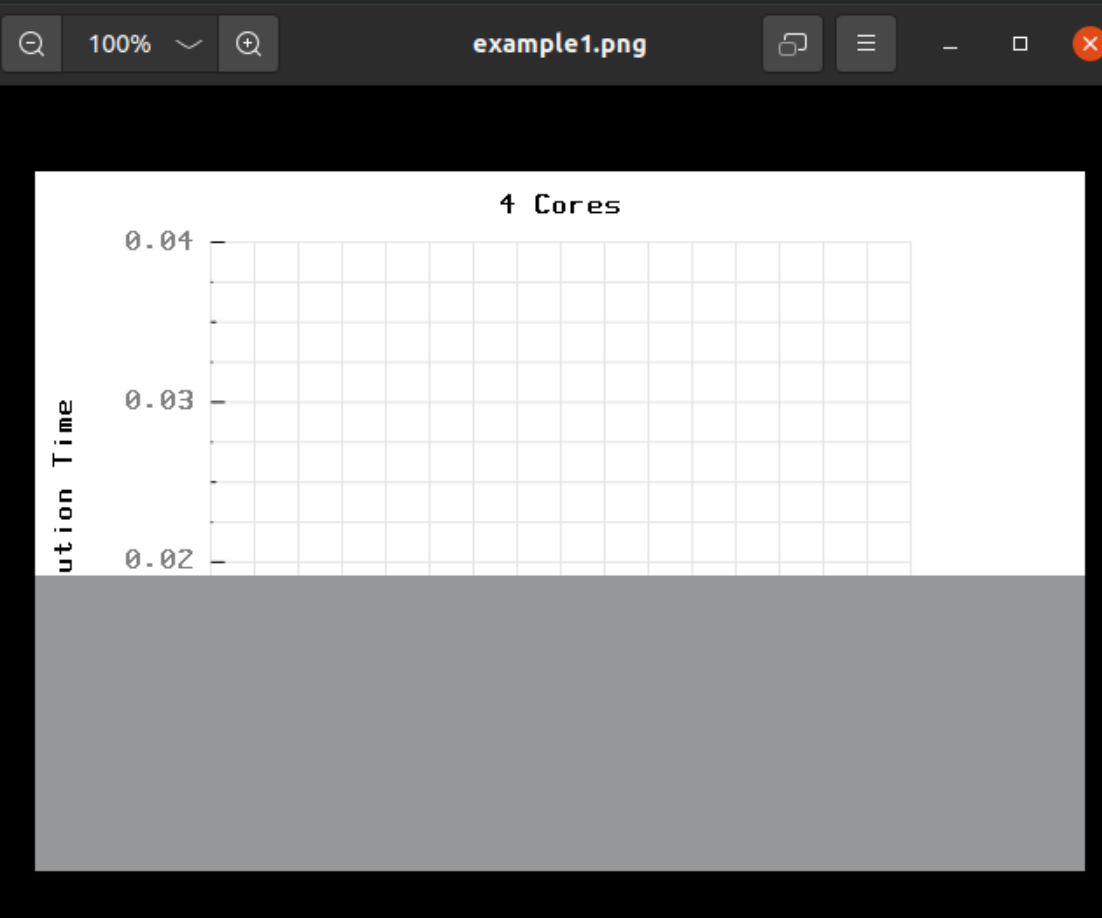Click the 0.02 y-axis label
1102x918 pixels.
point(159,560)
